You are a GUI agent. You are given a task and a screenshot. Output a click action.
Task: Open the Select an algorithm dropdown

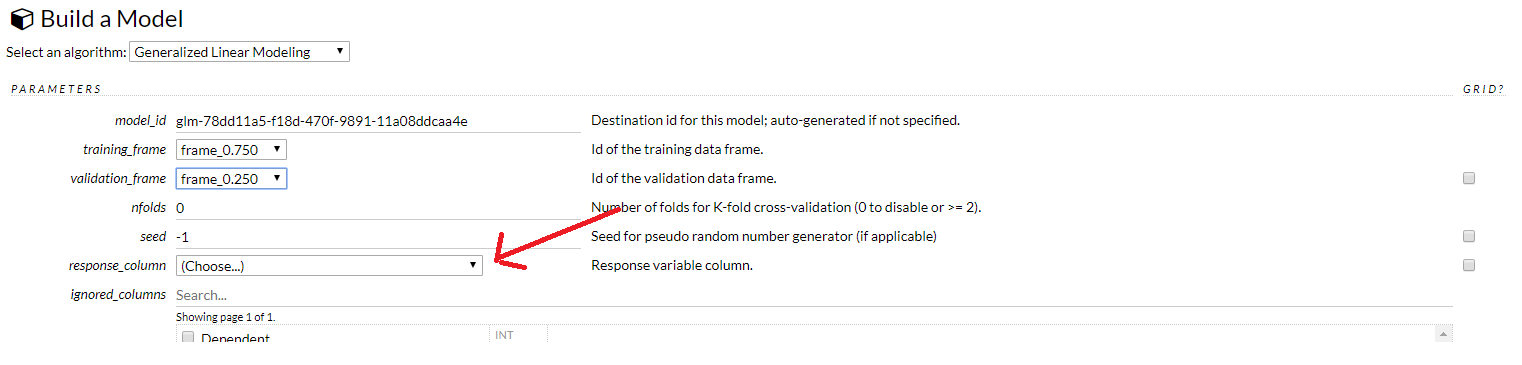240,52
